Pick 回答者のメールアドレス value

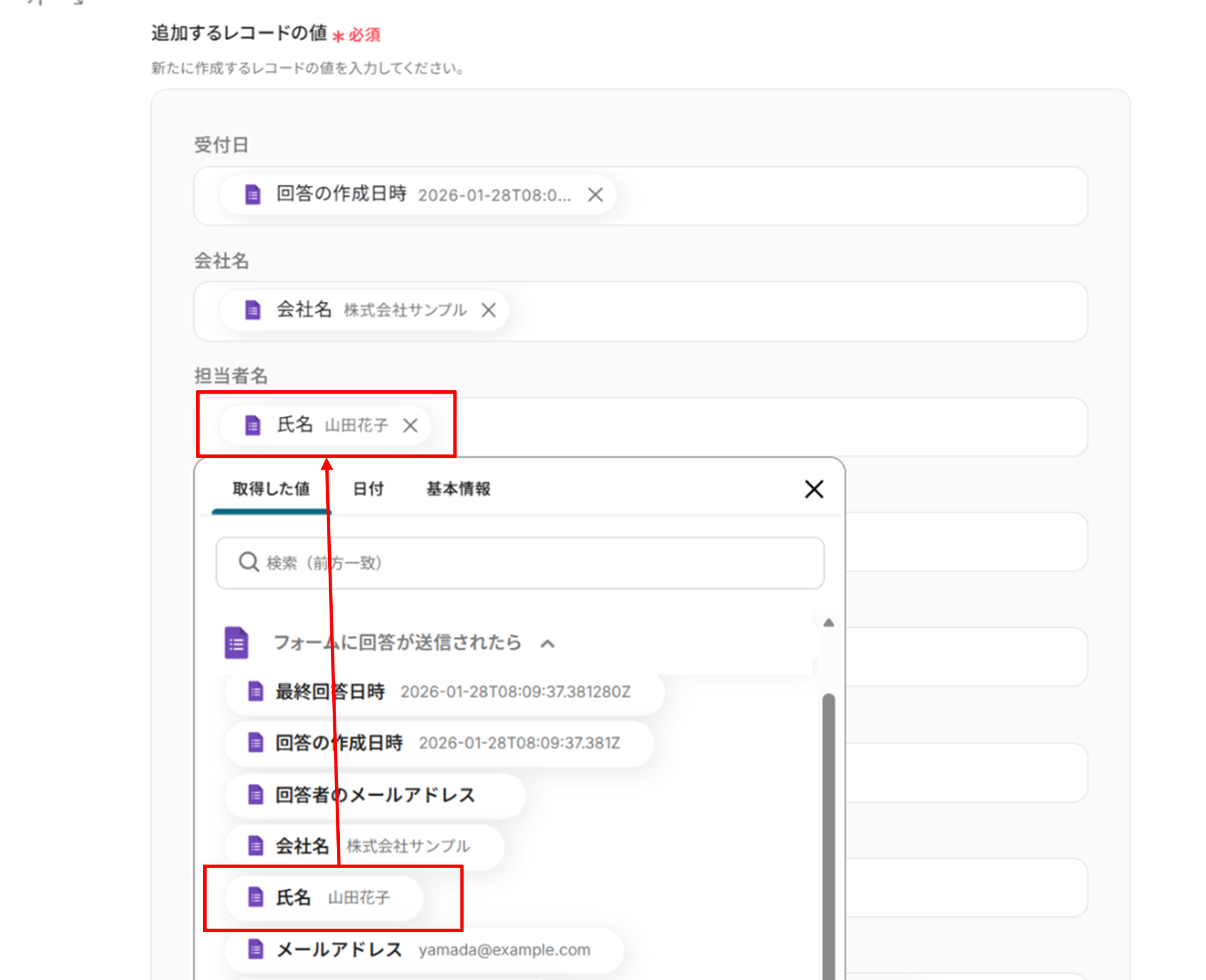(x=375, y=795)
